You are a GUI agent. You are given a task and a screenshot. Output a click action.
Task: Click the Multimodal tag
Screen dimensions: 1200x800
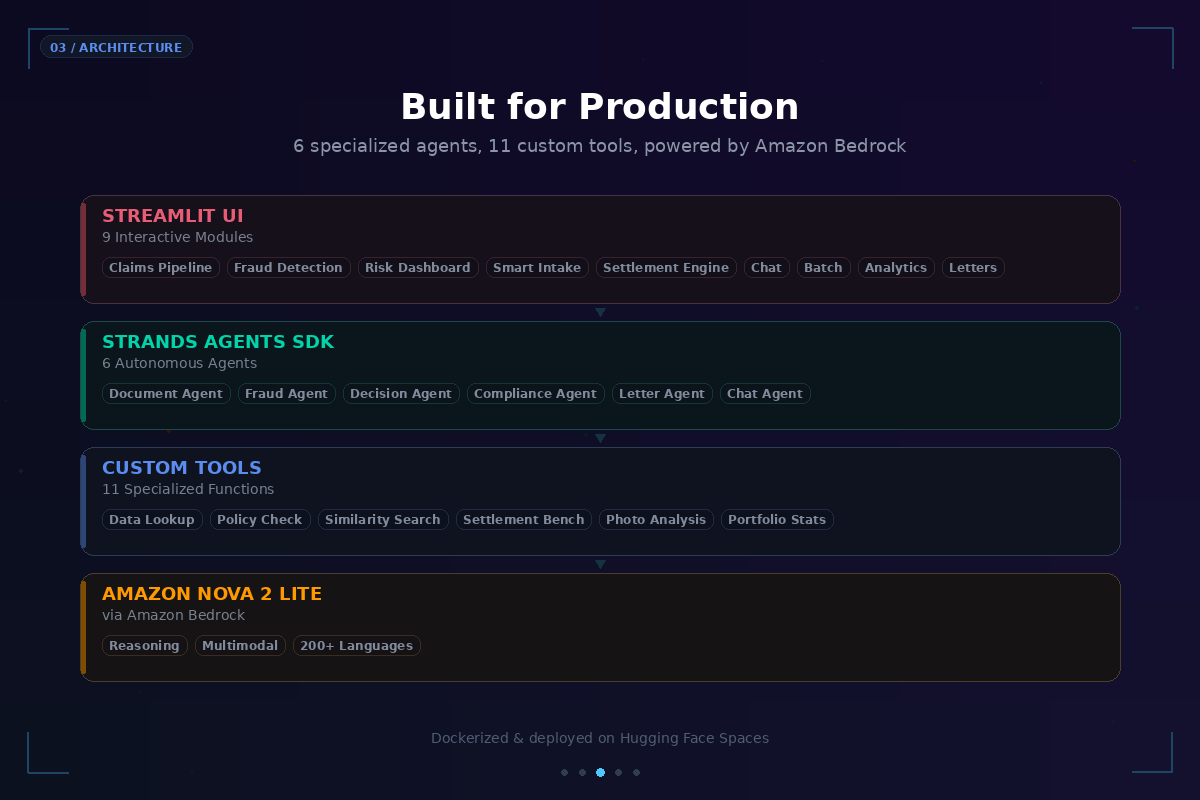click(240, 645)
